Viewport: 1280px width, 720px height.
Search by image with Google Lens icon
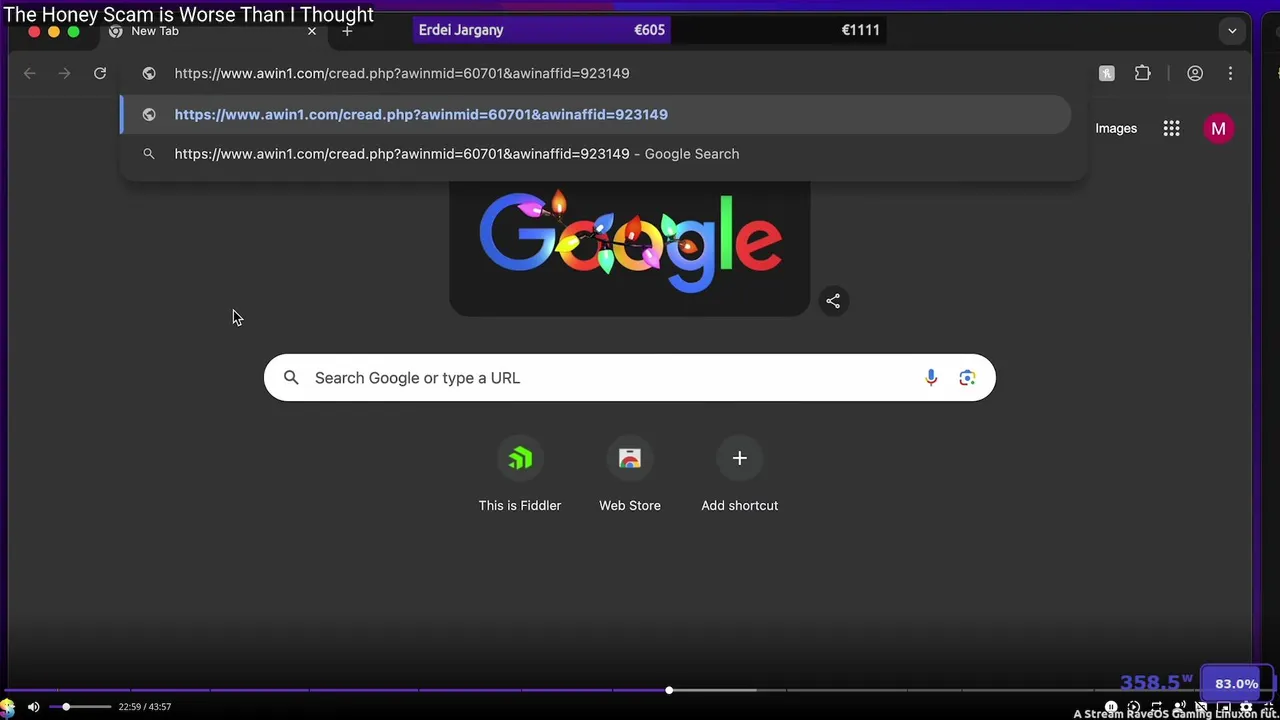[x=967, y=378]
